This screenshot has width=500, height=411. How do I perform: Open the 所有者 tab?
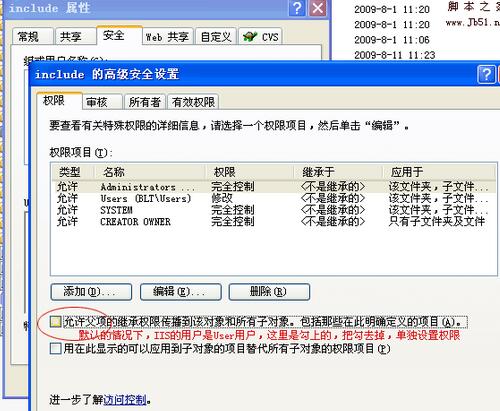point(145,102)
